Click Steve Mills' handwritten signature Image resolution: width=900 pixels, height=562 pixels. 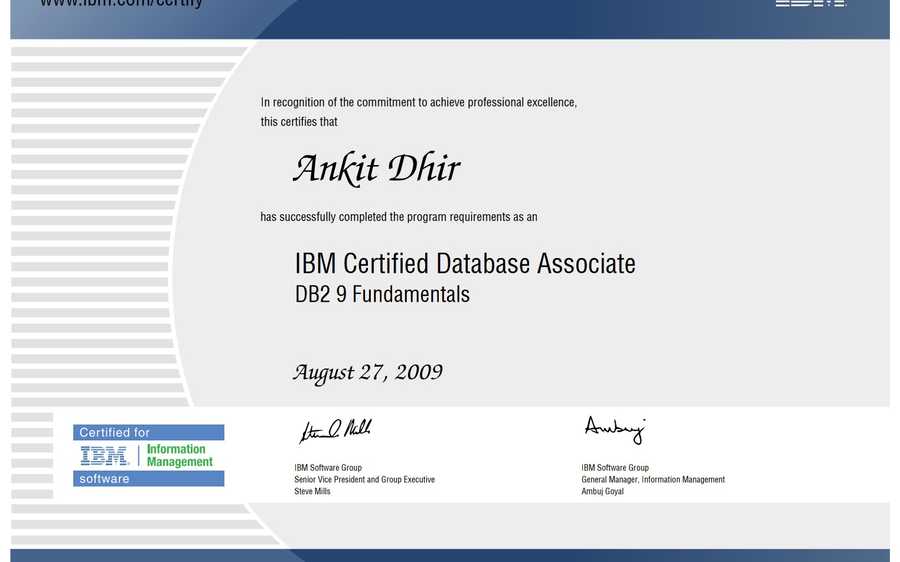[x=335, y=431]
